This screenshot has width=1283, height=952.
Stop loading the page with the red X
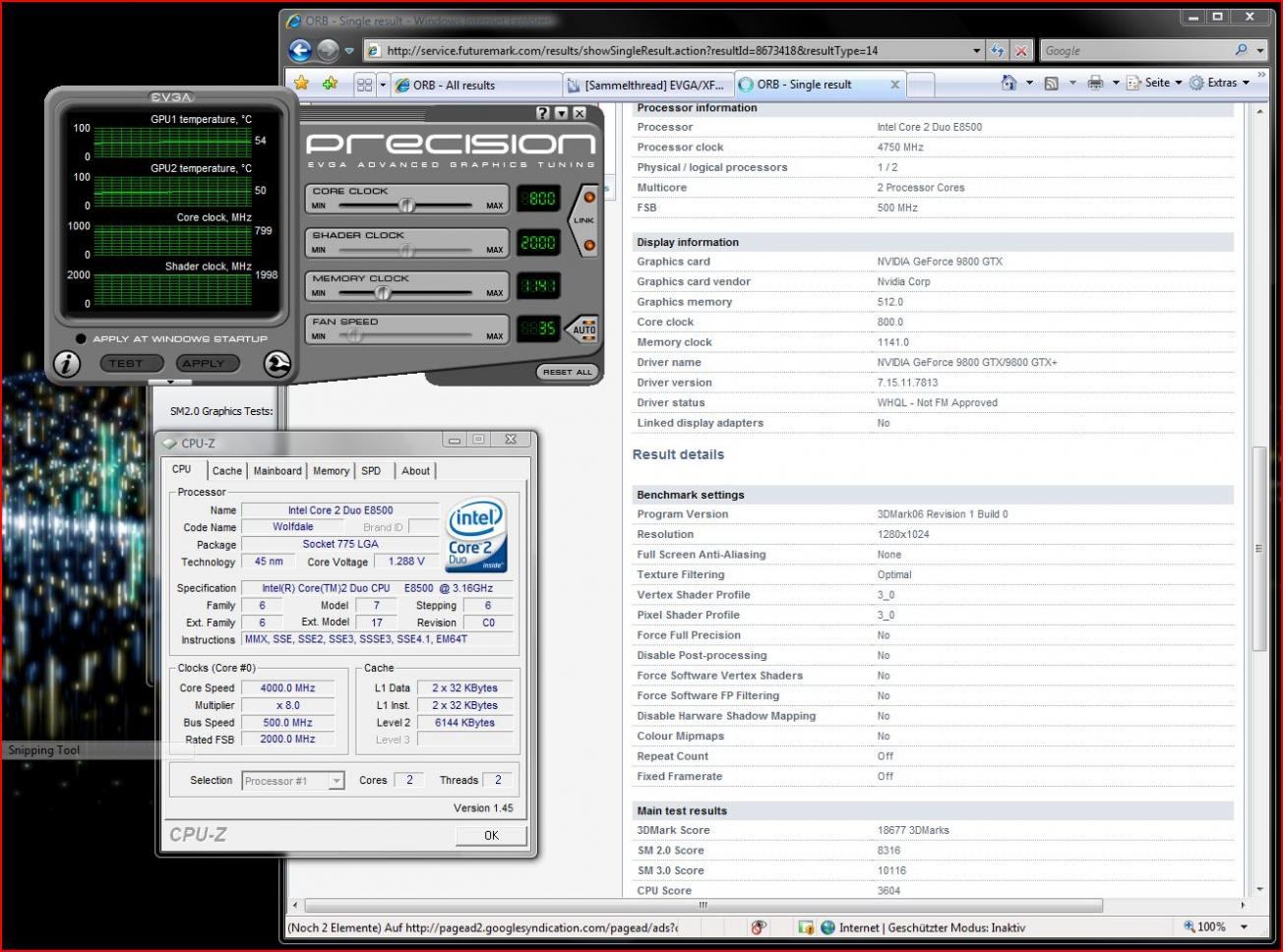pyautogui.click(x=1022, y=50)
